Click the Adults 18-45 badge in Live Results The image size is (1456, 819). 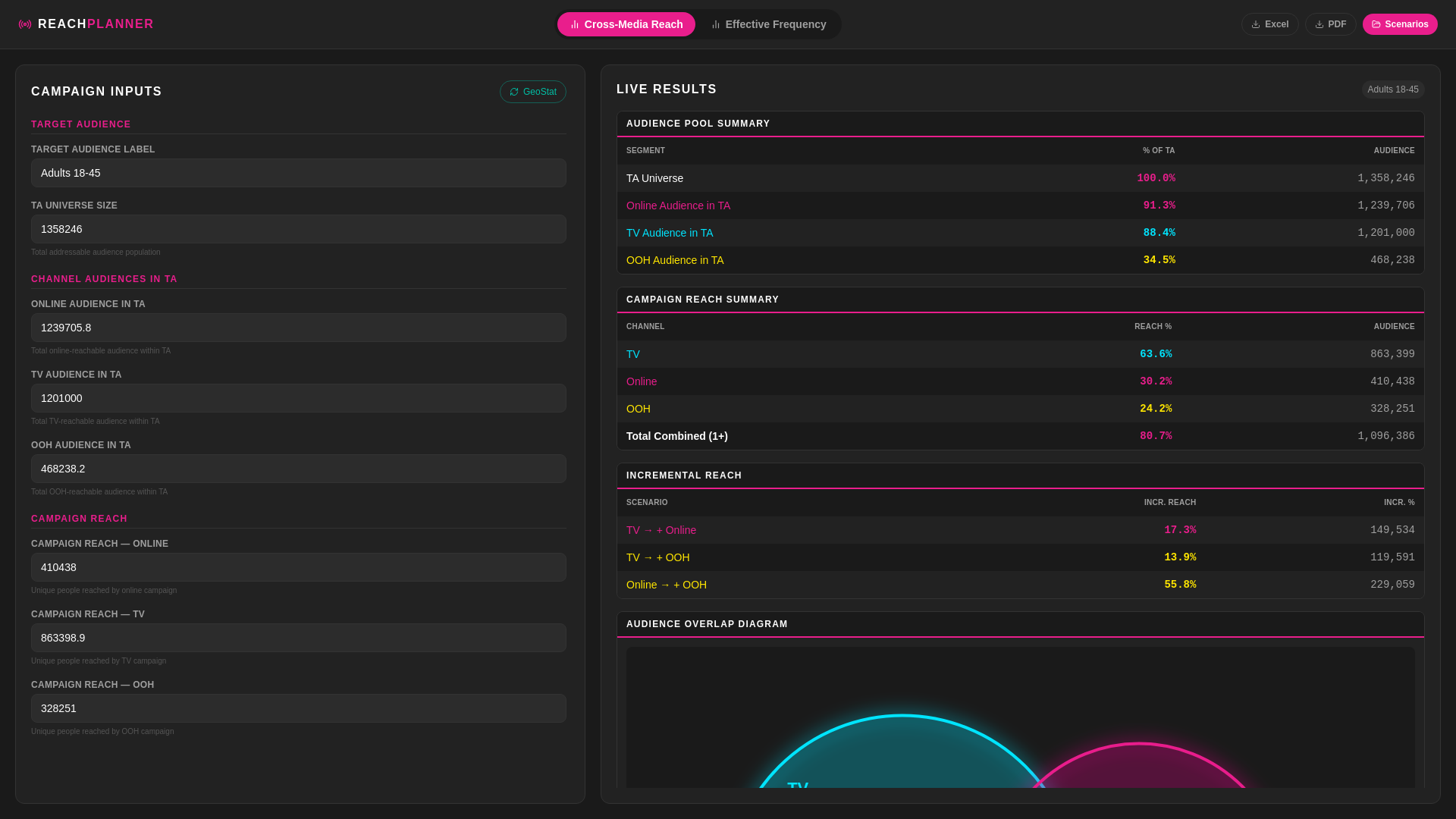click(x=1392, y=89)
